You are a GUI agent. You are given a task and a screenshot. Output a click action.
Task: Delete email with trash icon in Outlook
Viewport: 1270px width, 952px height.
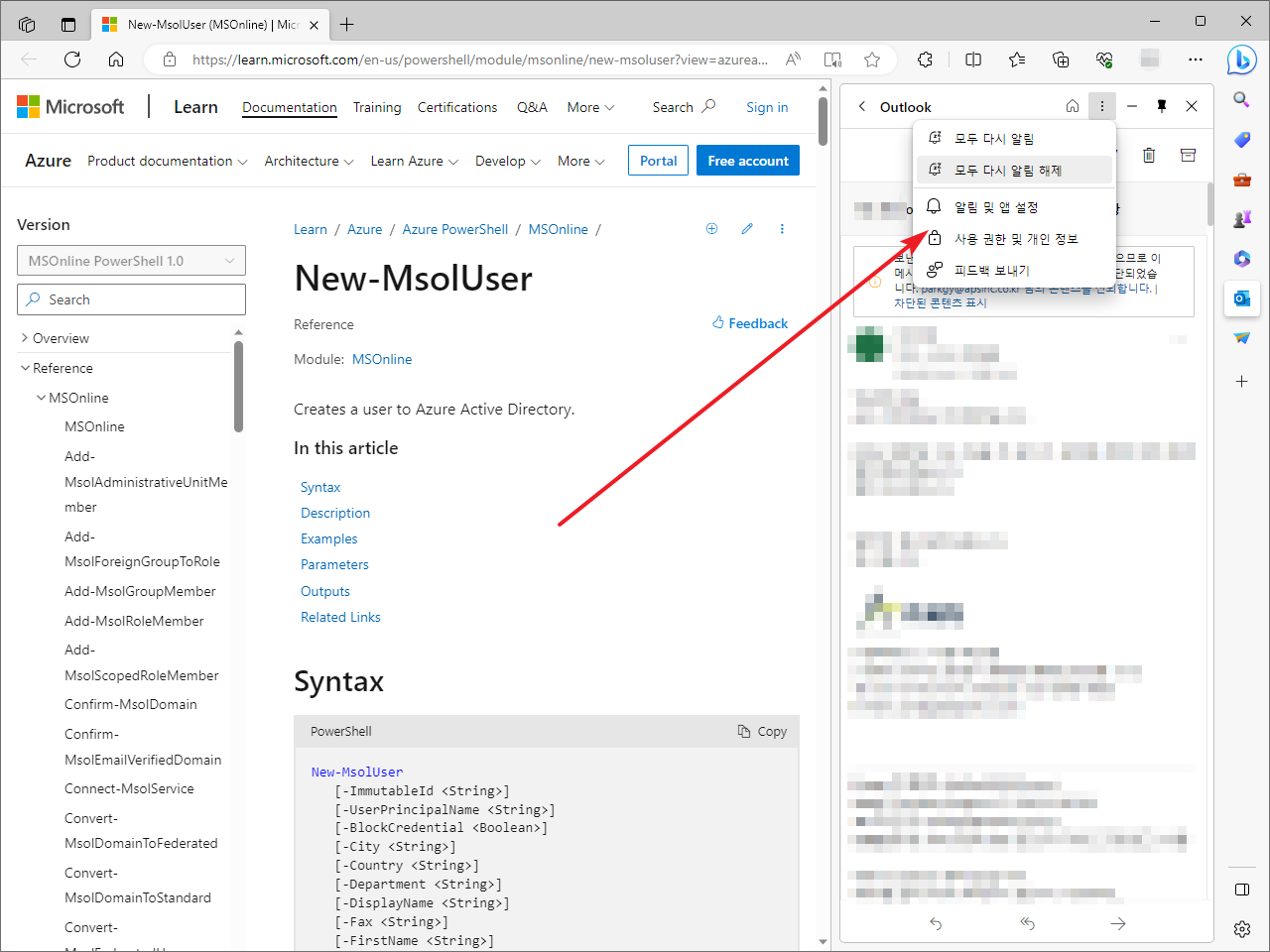point(1149,155)
